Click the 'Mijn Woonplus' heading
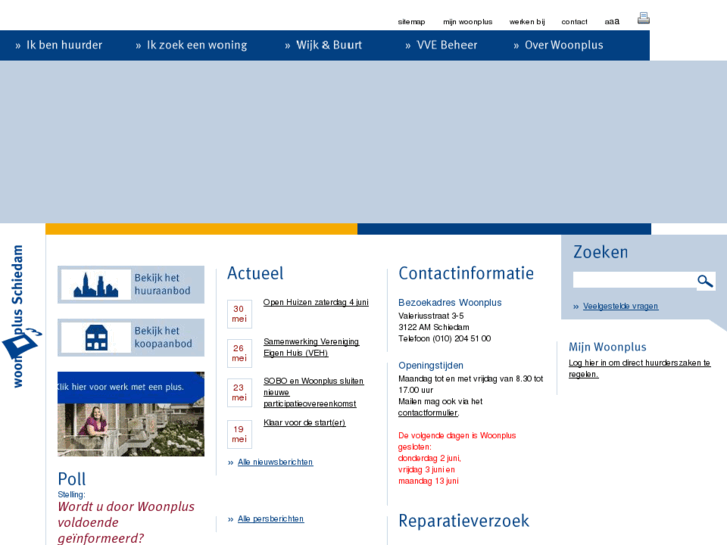 pos(607,347)
